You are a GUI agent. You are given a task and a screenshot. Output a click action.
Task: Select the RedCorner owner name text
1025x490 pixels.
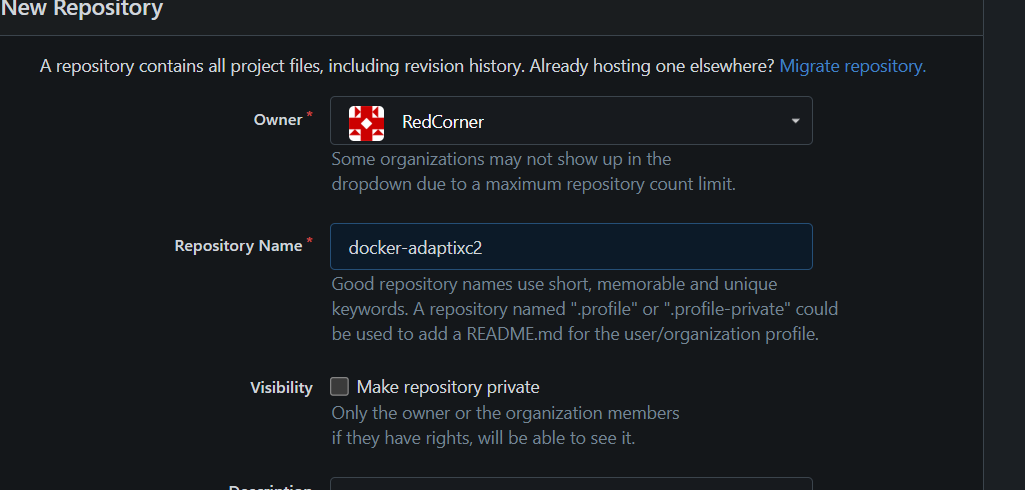(442, 122)
